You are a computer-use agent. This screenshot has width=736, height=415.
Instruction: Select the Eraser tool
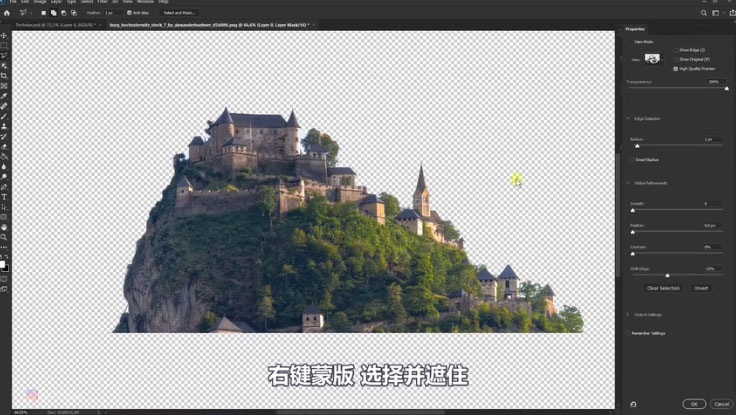click(4, 147)
